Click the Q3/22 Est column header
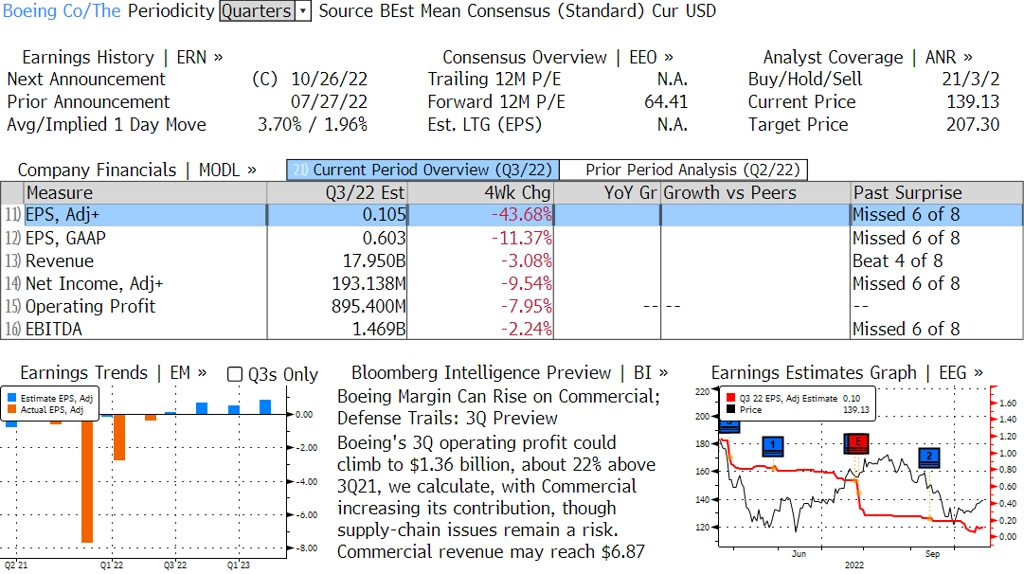Viewport: 1024px width, 574px height. [337, 193]
